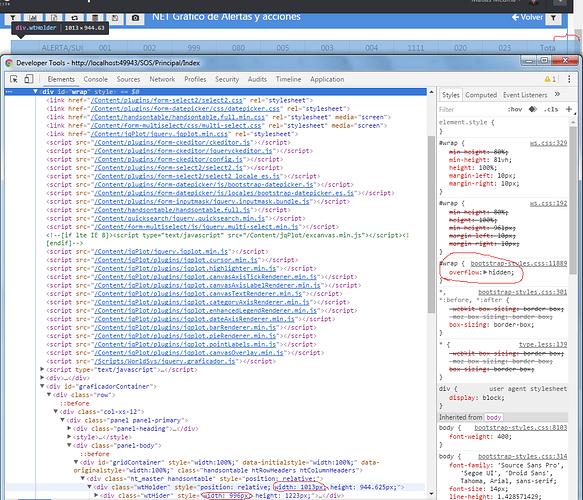Click the warning count indicator

(x=550, y=79)
